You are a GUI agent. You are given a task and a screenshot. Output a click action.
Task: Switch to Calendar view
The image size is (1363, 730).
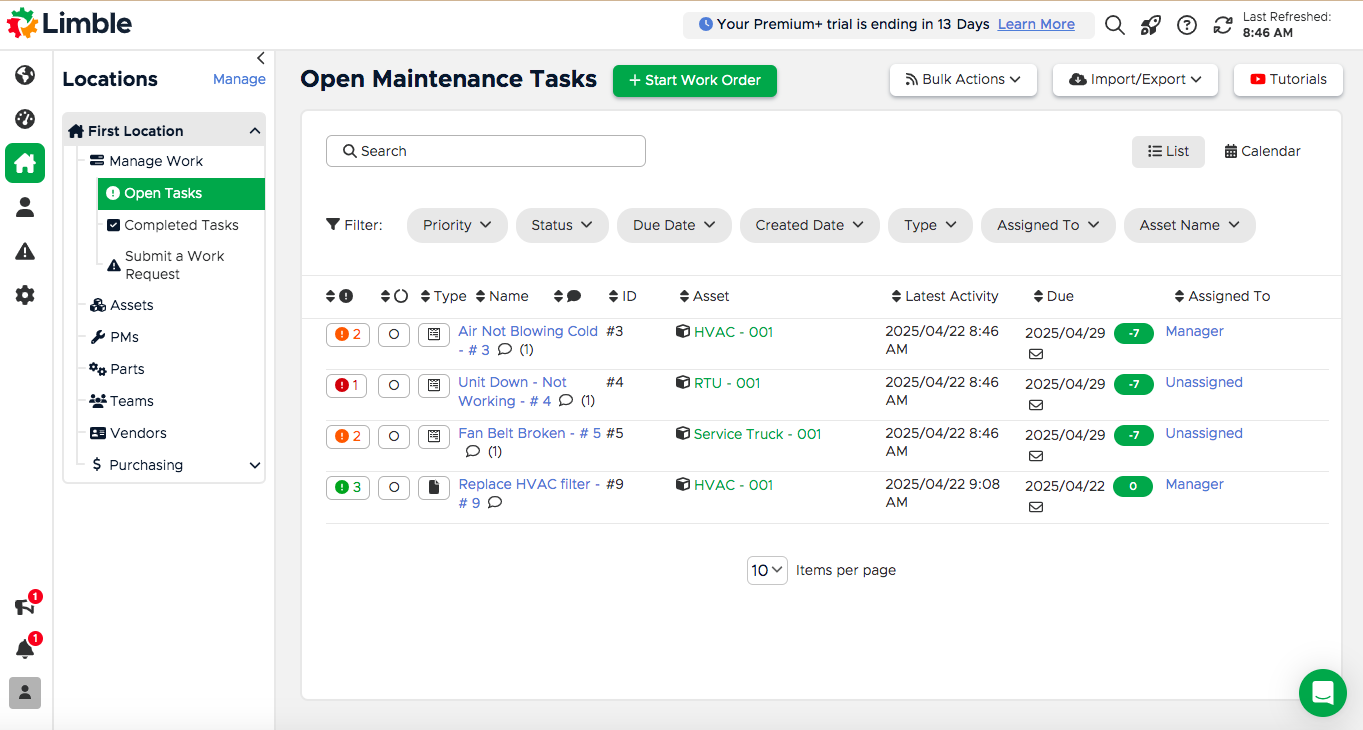[x=1262, y=151]
